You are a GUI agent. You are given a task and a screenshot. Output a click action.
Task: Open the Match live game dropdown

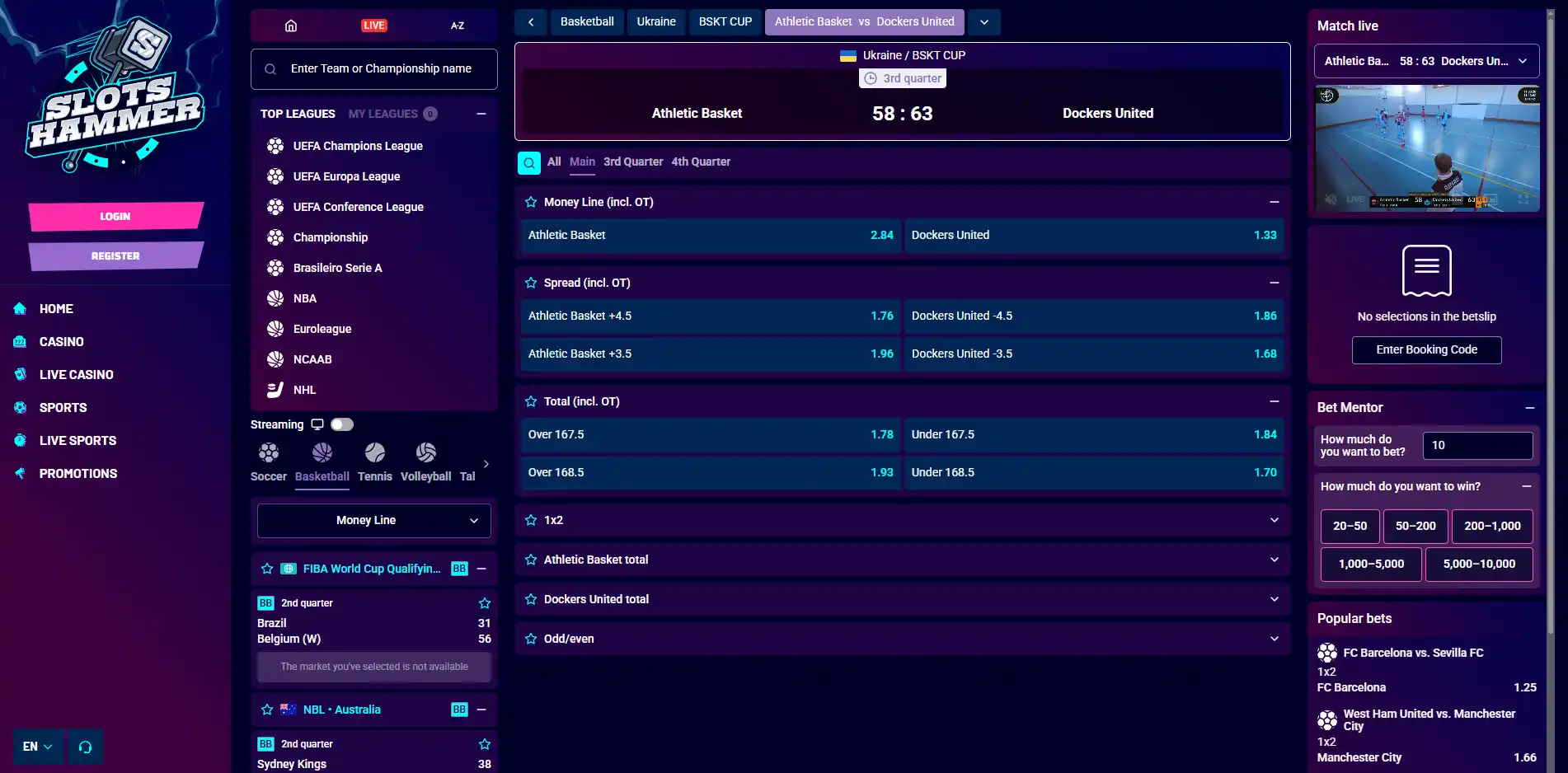(1426, 61)
